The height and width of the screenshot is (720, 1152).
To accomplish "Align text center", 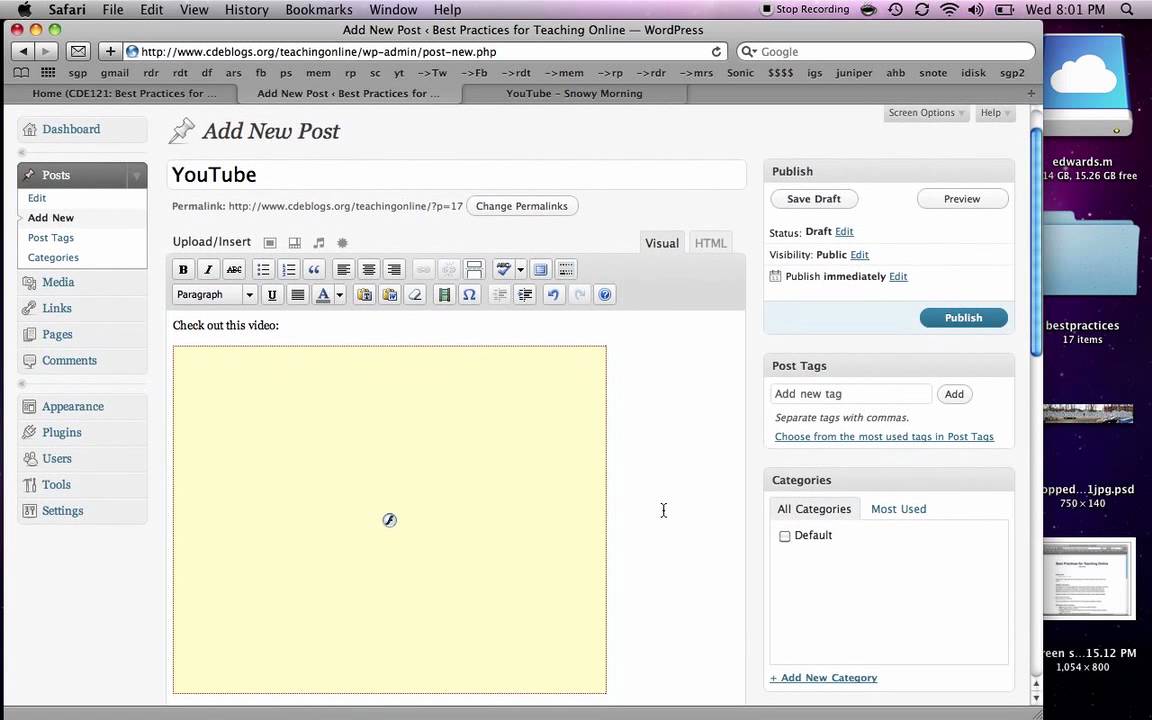I will click(x=369, y=270).
